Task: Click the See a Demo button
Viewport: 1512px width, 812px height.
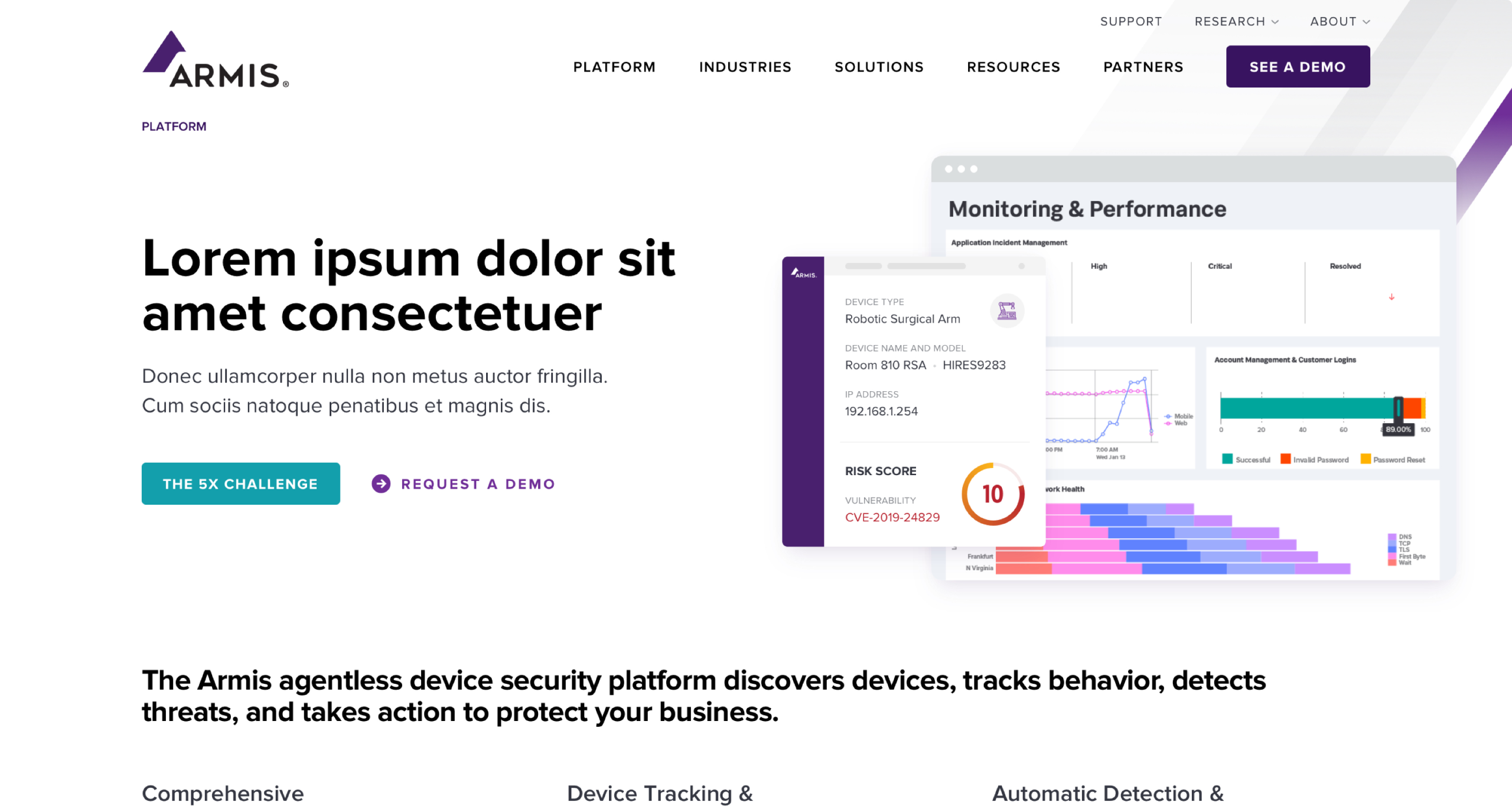Action: click(1298, 67)
